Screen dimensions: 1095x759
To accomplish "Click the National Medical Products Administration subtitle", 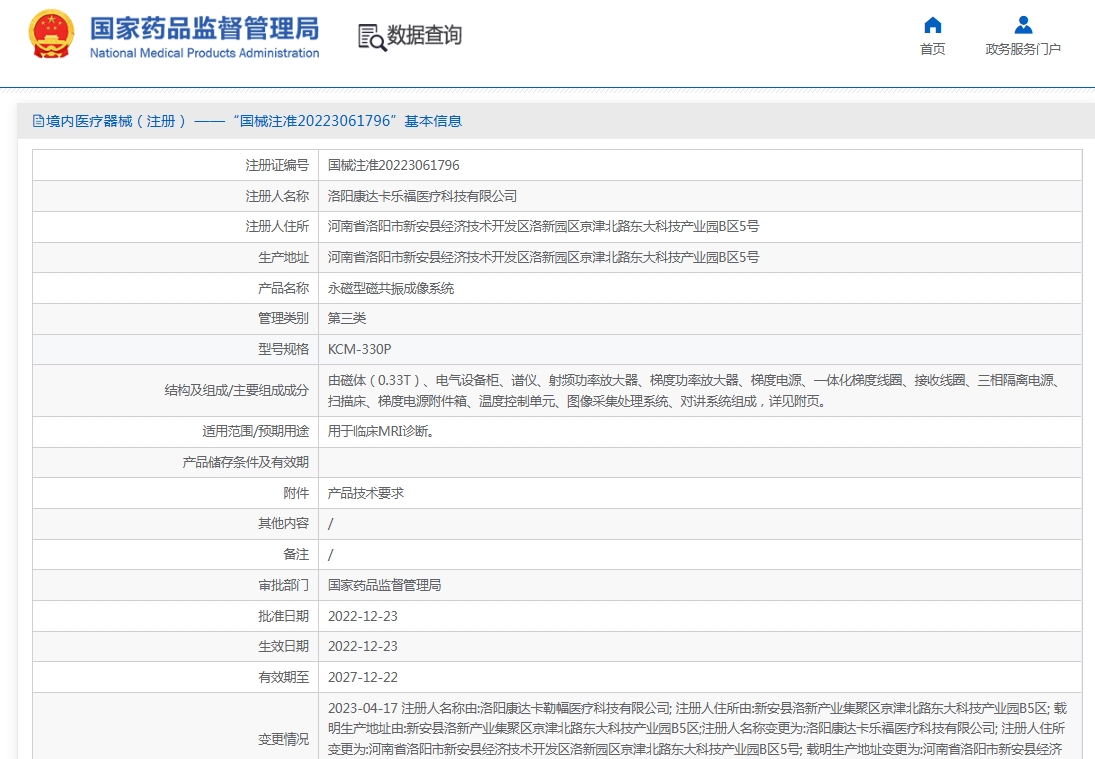I will (205, 53).
